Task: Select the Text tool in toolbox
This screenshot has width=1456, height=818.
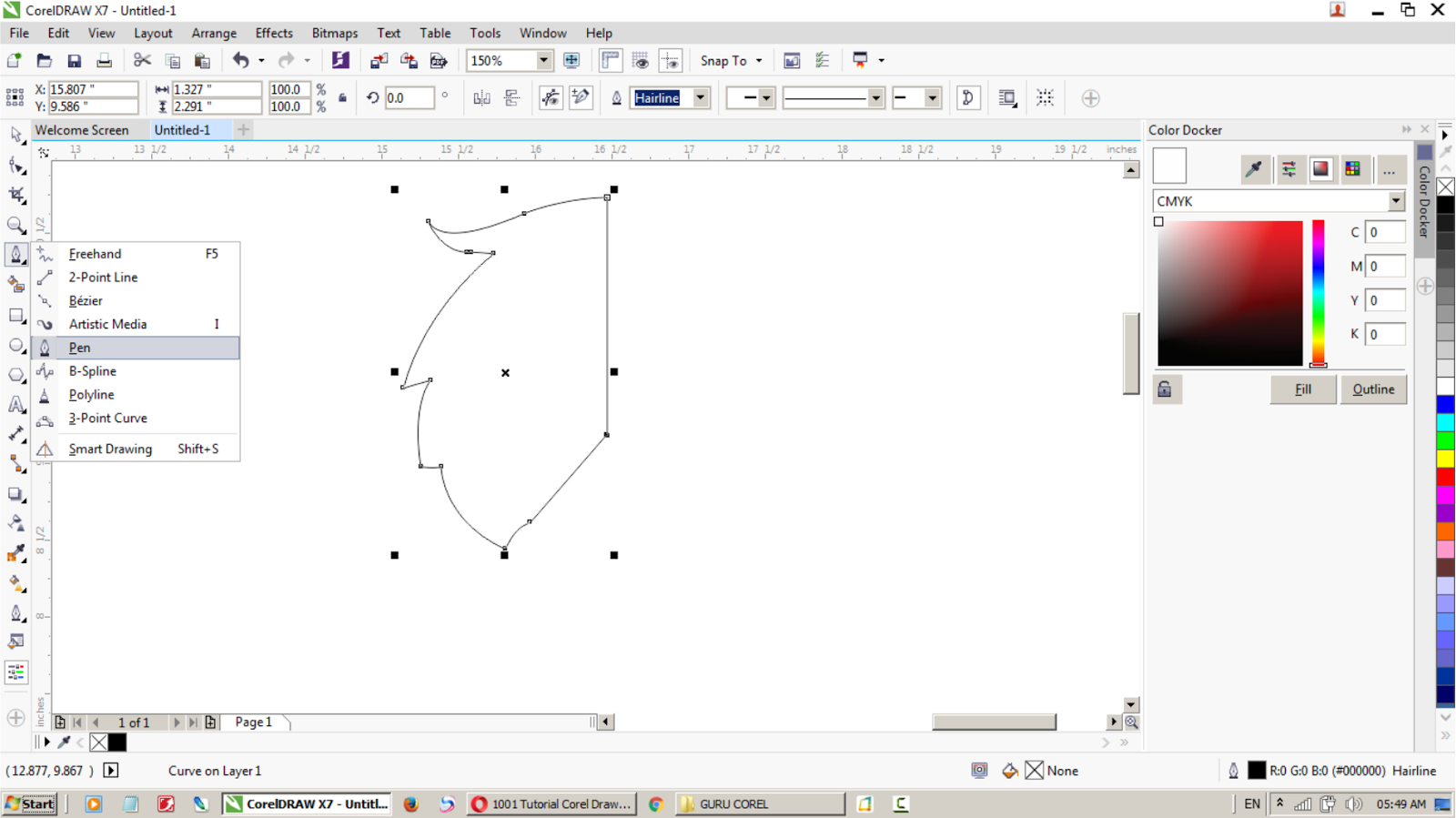Action: click(16, 405)
